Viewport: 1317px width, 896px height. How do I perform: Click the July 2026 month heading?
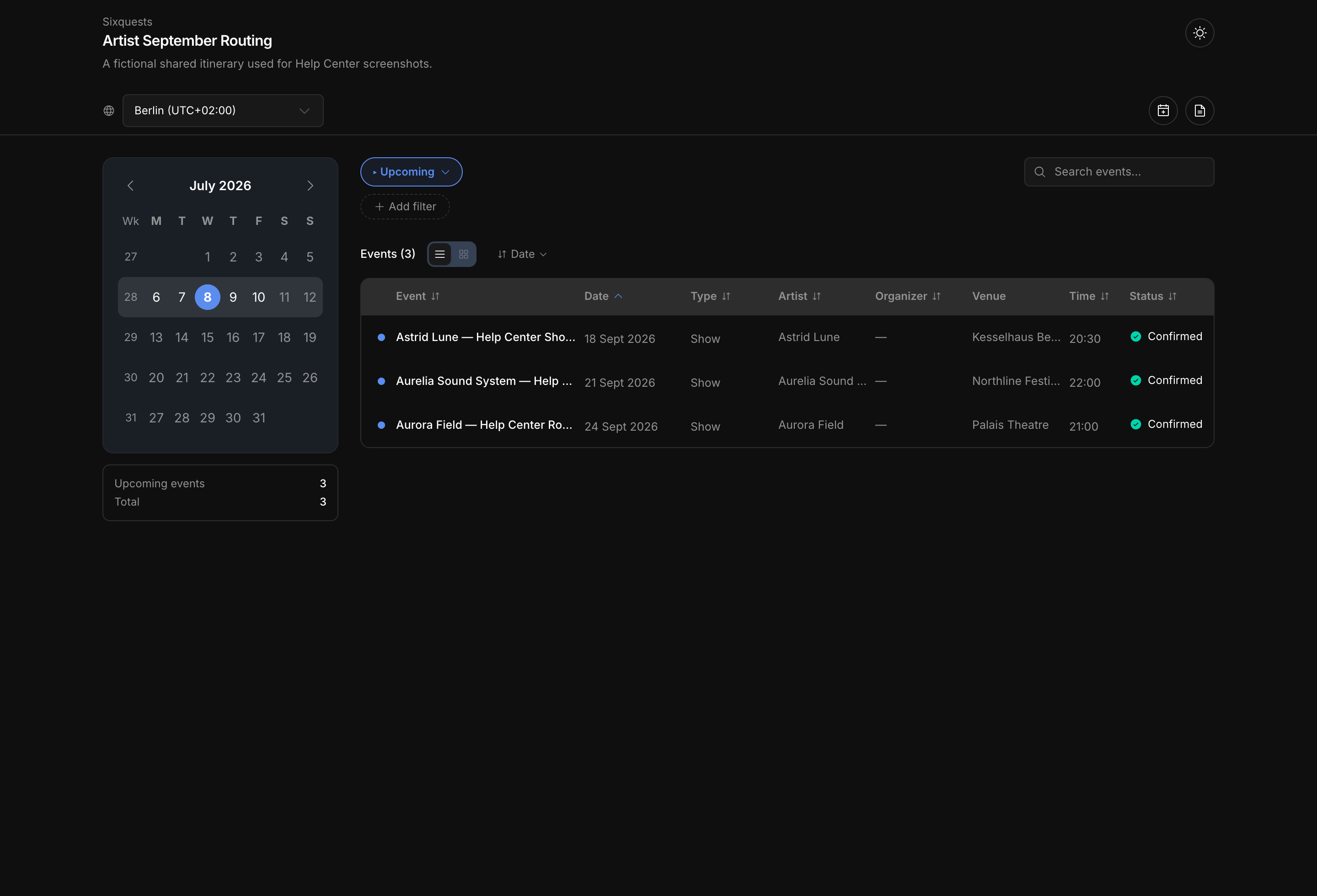[220, 186]
